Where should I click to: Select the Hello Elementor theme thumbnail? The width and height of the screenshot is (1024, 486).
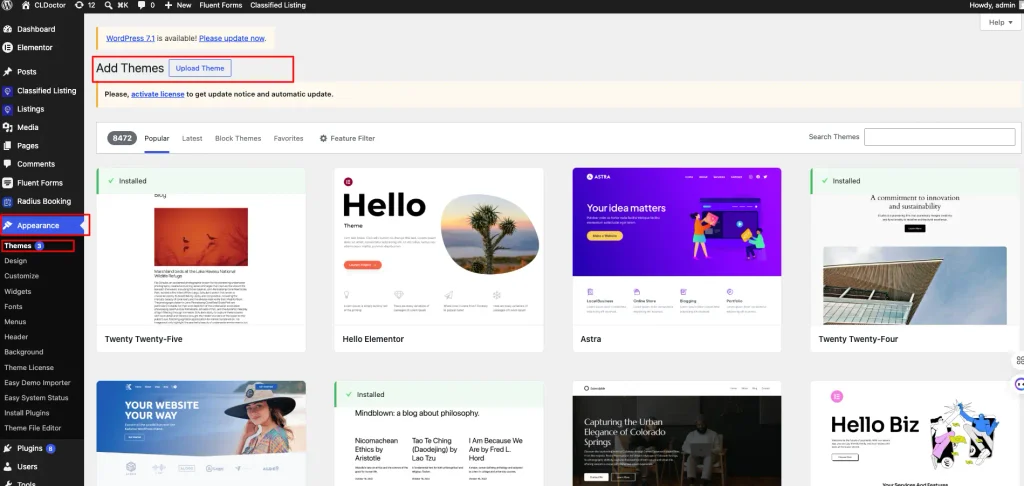[439, 246]
